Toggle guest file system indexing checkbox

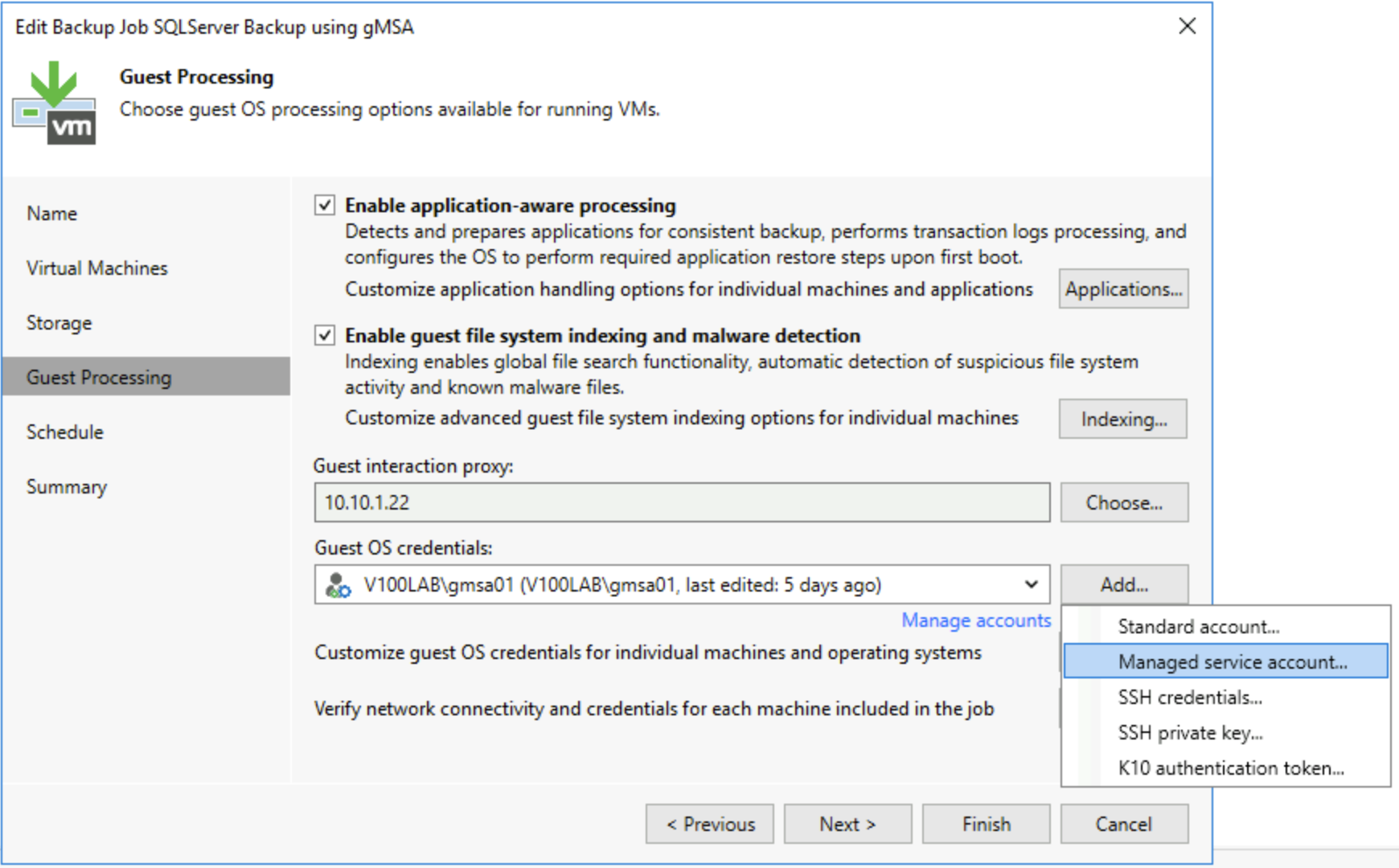[x=325, y=335]
